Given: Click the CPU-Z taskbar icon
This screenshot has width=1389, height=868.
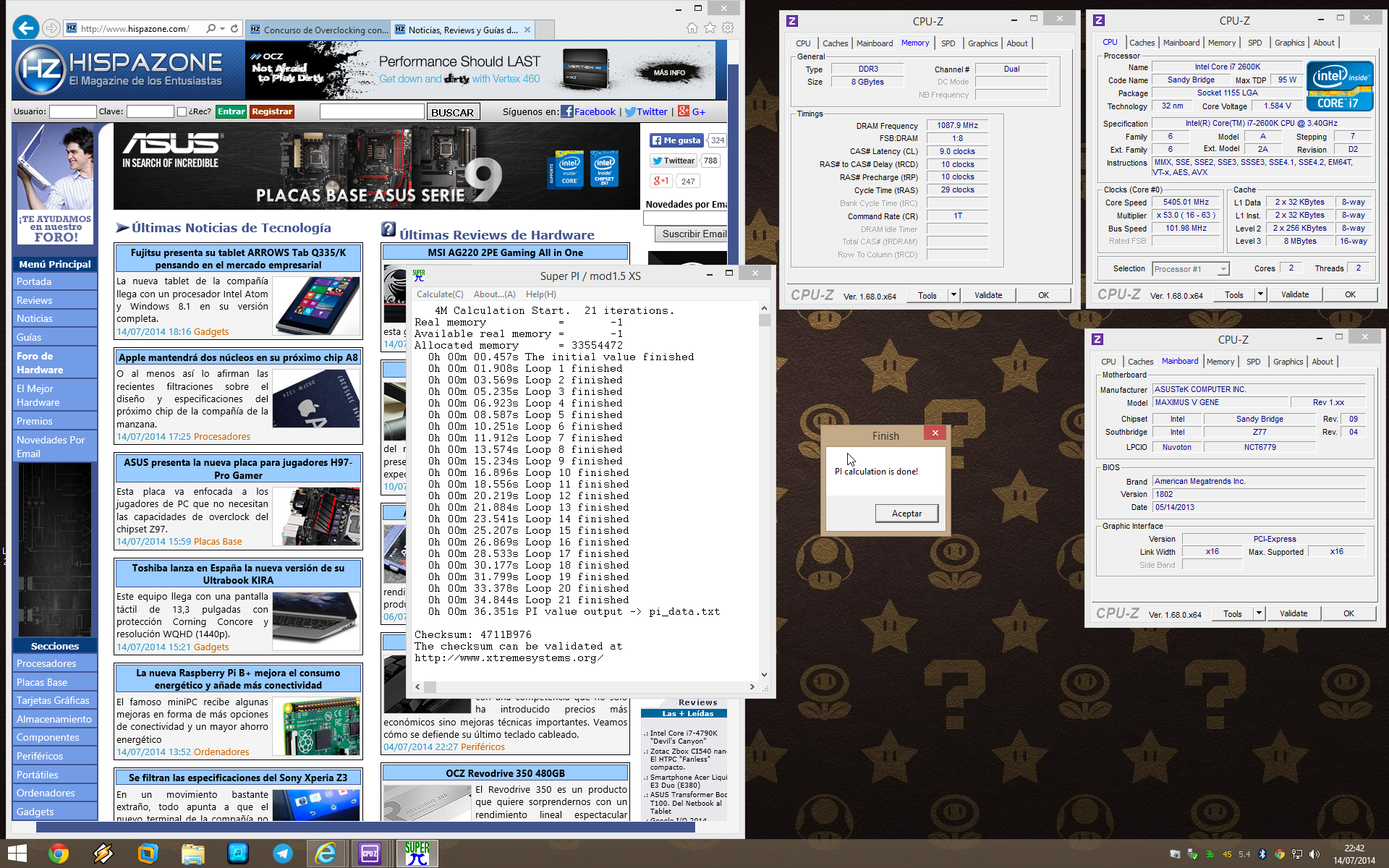Looking at the screenshot, I should [x=370, y=854].
